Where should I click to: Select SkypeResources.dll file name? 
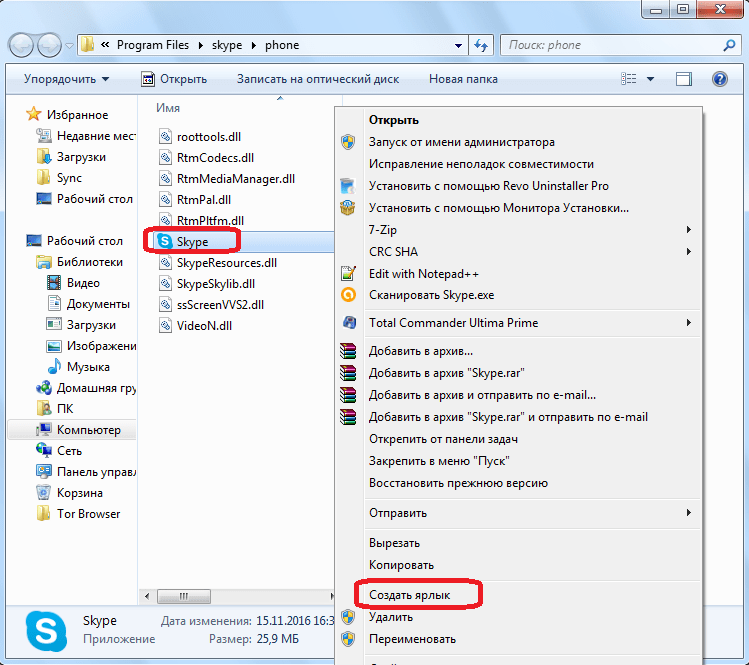point(227,263)
